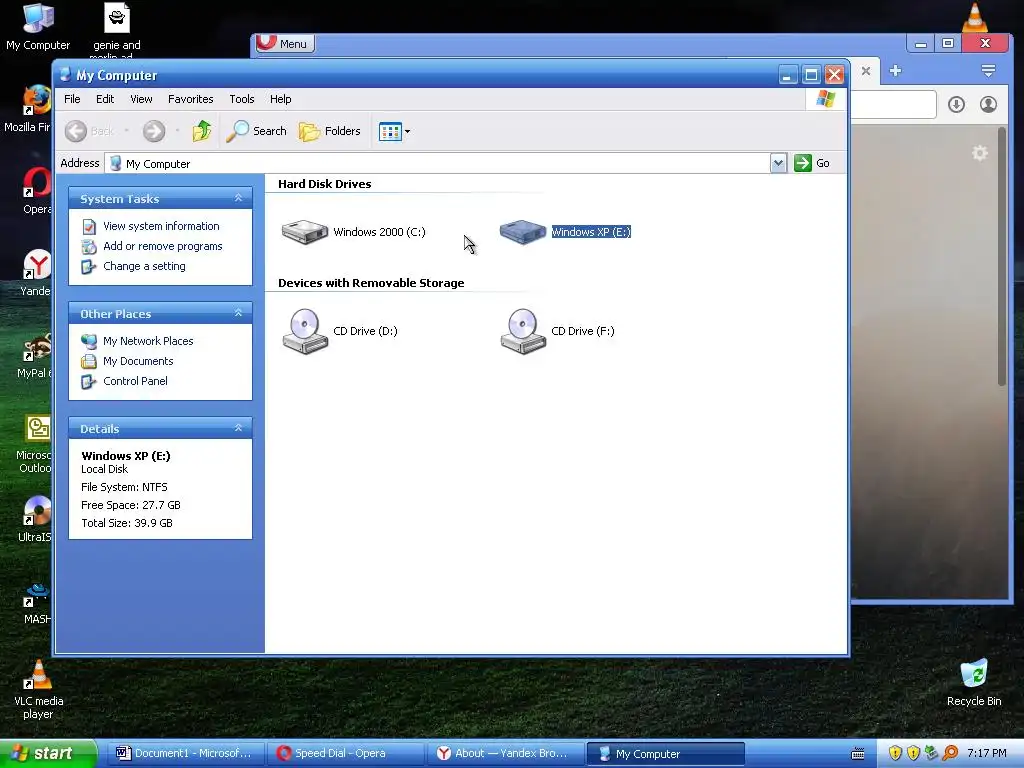Select the Microsoft Outlook desktop shortcut
The width and height of the screenshot is (1024, 768).
pos(34,444)
